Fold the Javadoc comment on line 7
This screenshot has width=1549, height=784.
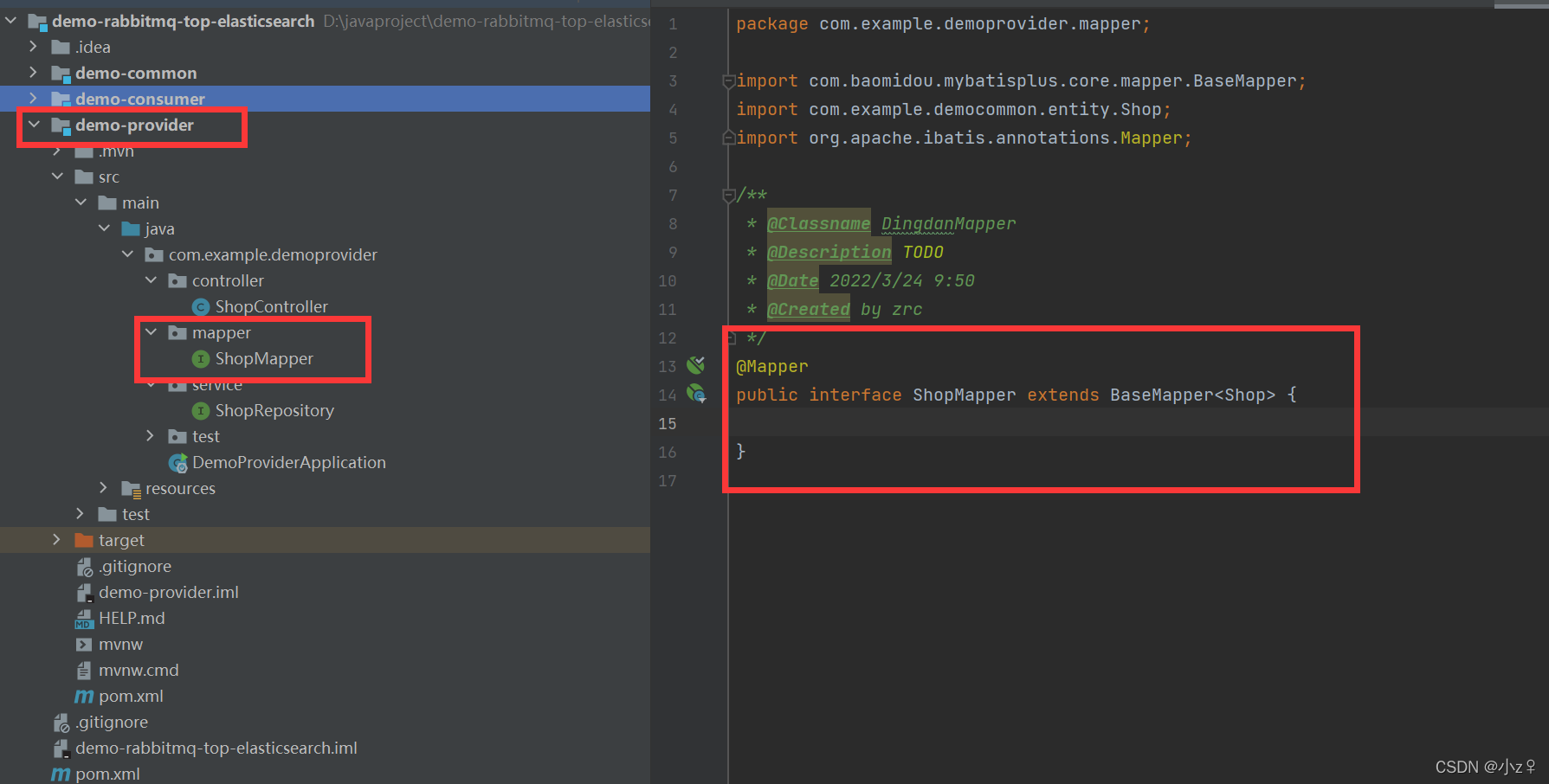(728, 196)
